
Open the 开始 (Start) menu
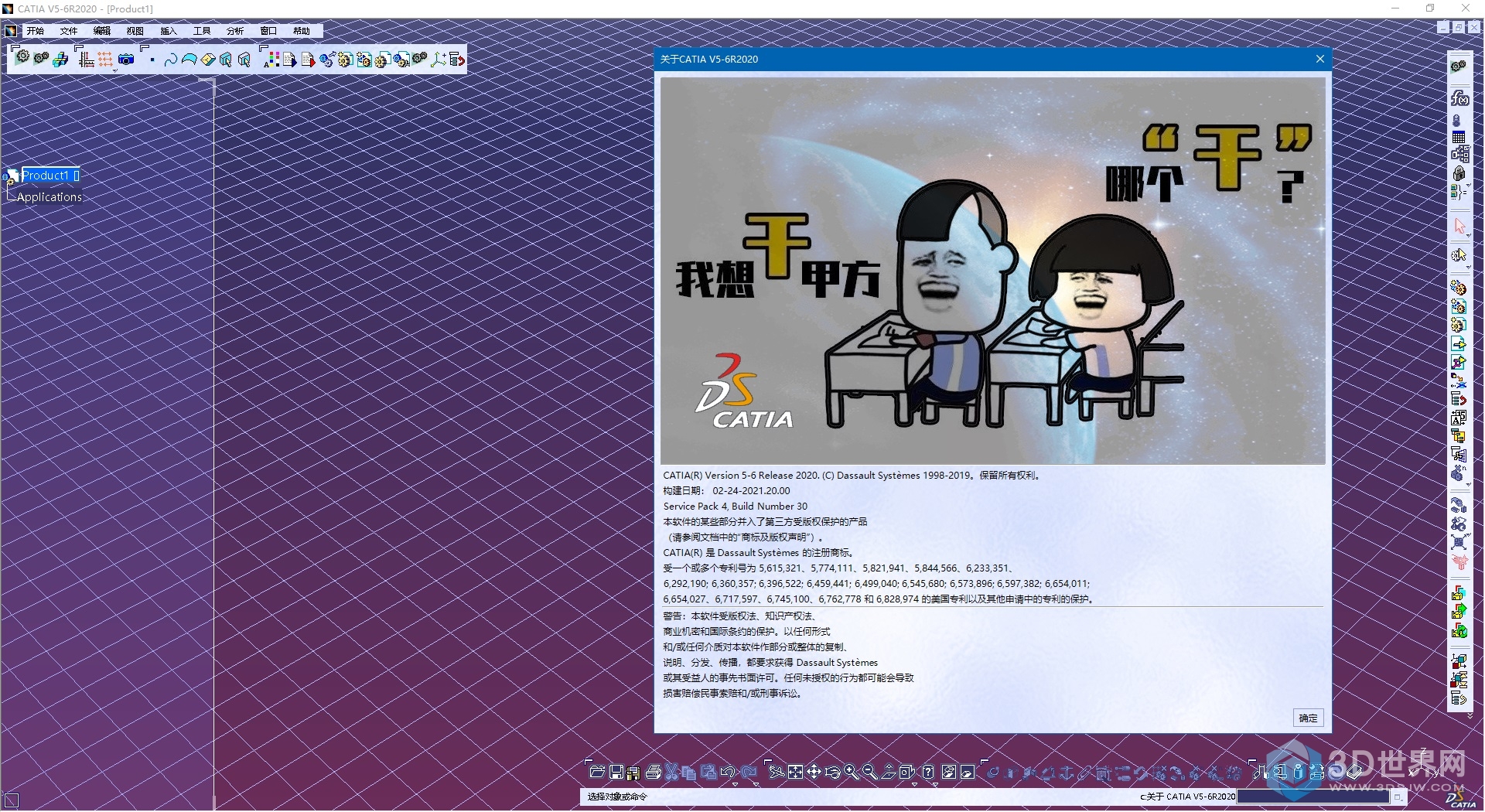tap(35, 31)
